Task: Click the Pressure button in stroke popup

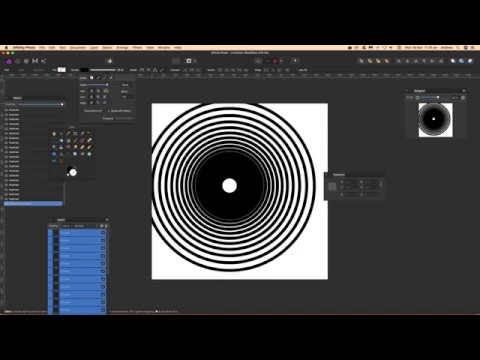Action: click(124, 118)
